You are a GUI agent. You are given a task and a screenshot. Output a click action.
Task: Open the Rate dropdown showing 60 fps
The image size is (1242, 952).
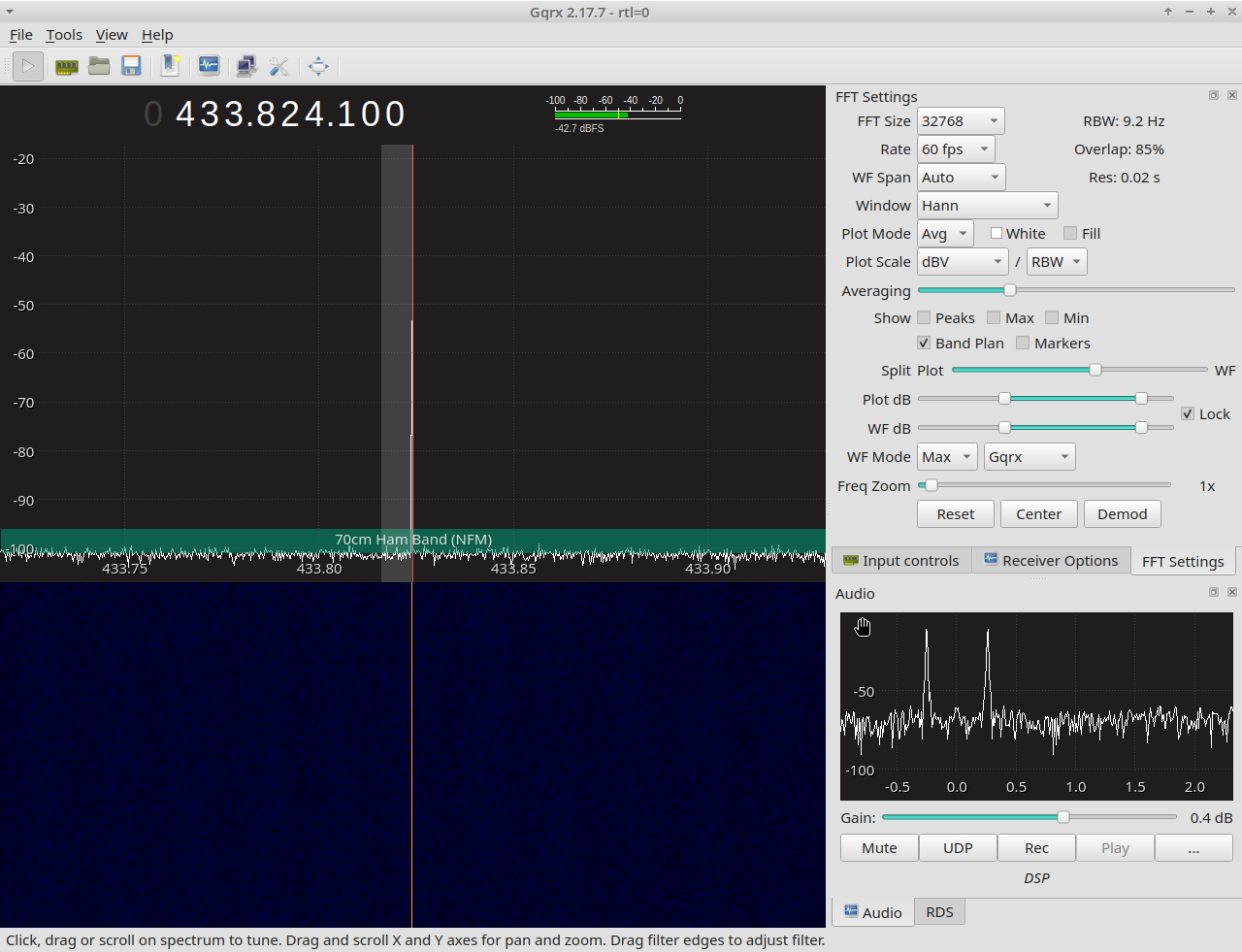(x=956, y=149)
